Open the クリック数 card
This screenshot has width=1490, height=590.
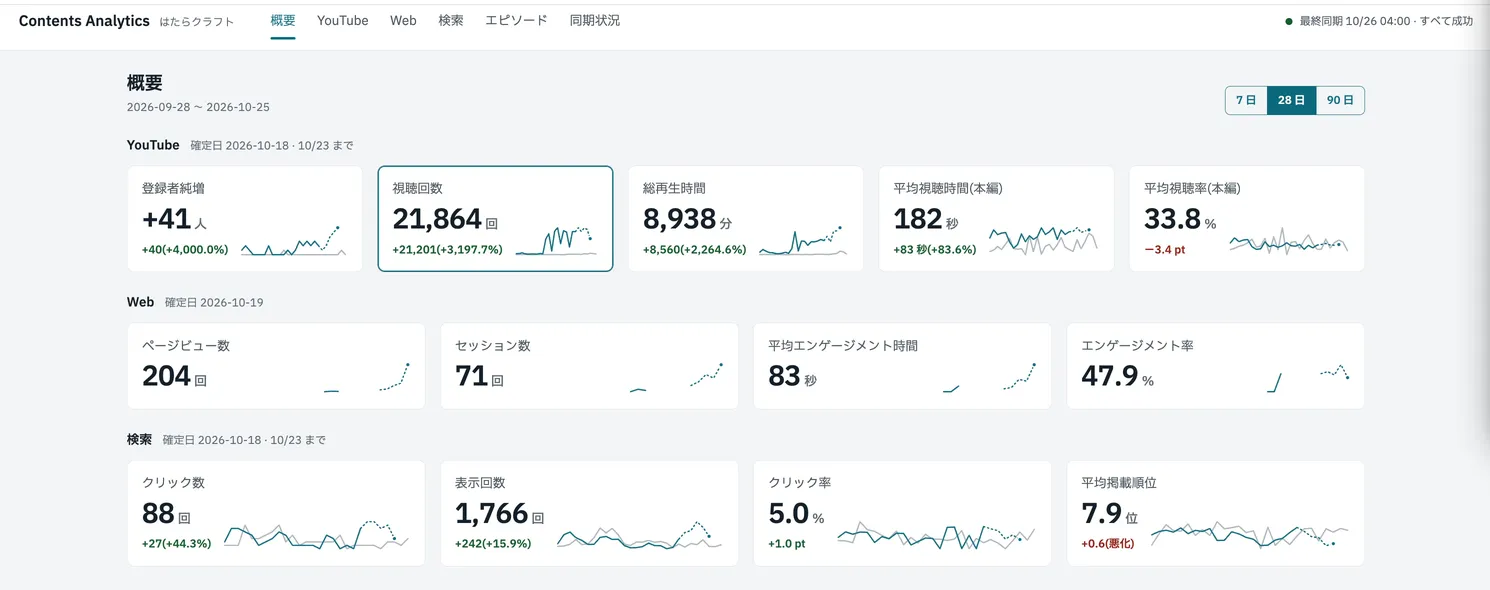(276, 513)
